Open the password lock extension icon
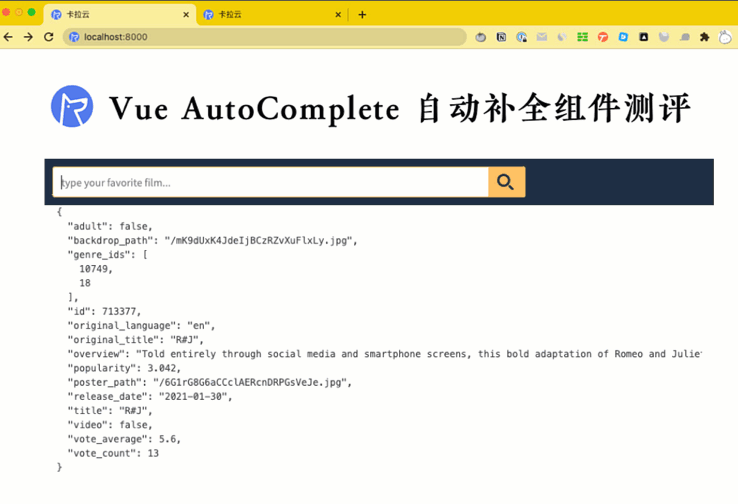 pyautogui.click(x=521, y=37)
